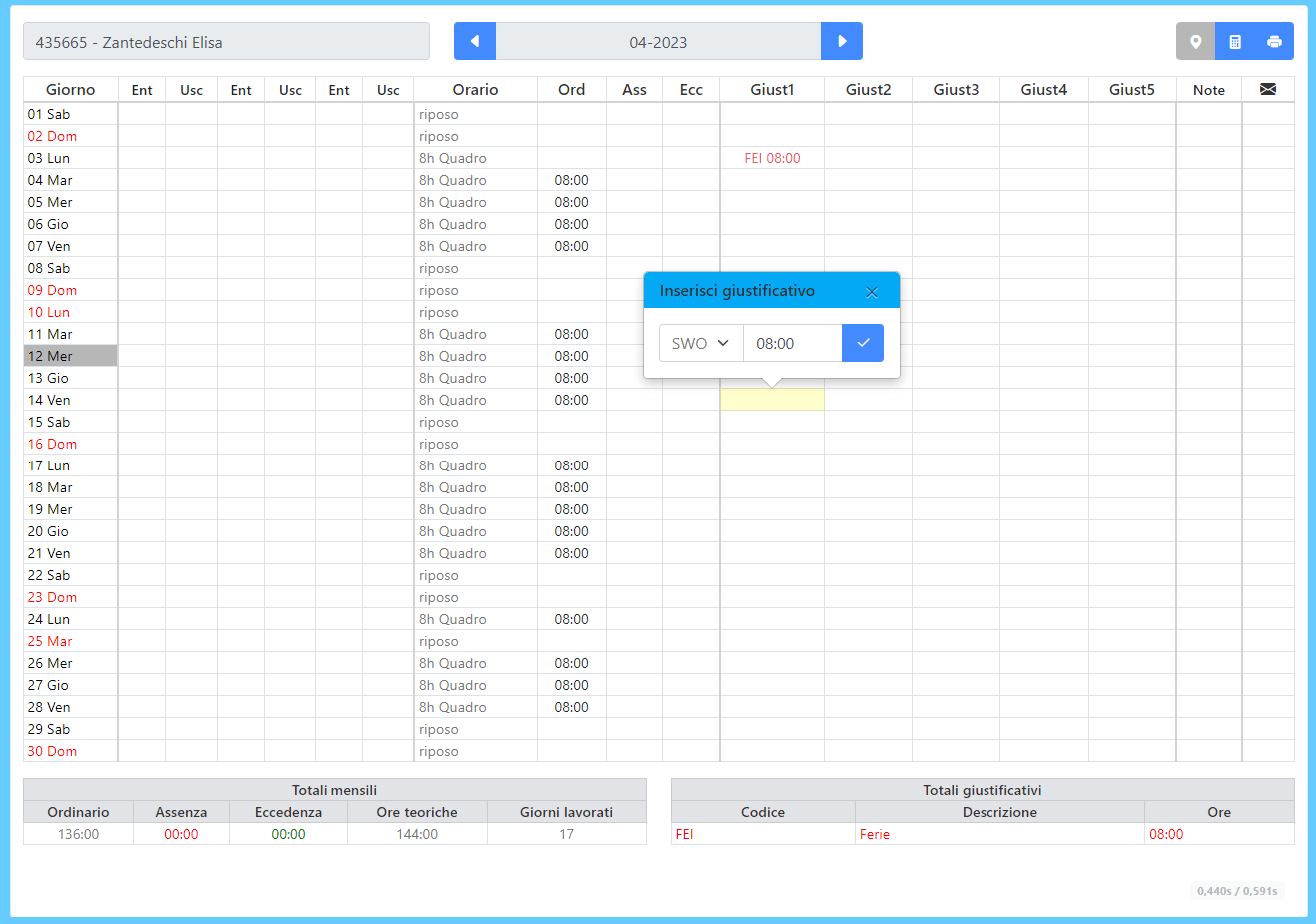Click the Totali mensili header

click(334, 790)
